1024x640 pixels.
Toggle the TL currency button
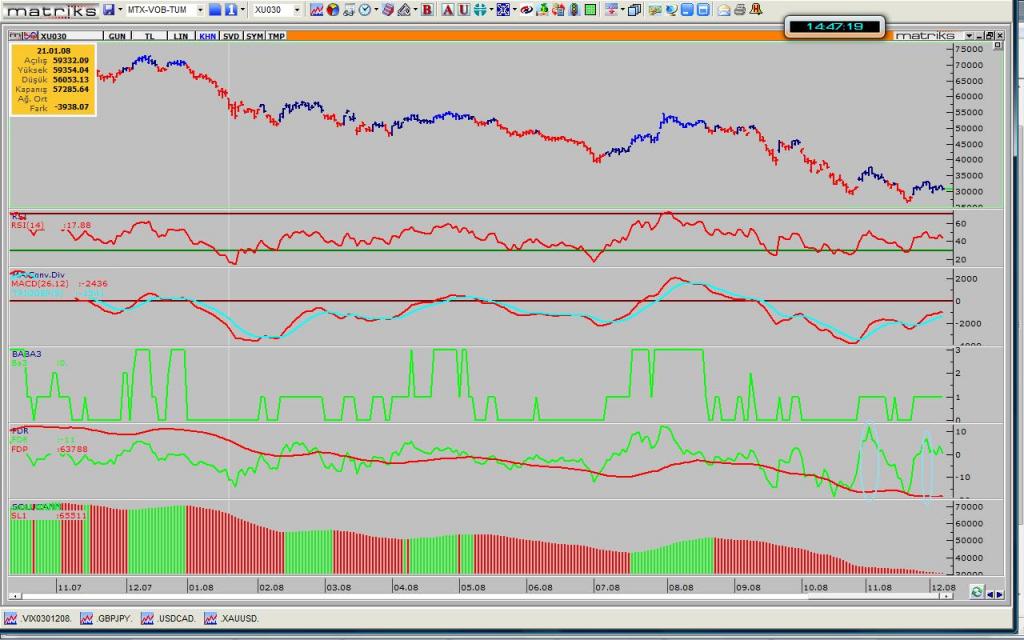point(150,35)
